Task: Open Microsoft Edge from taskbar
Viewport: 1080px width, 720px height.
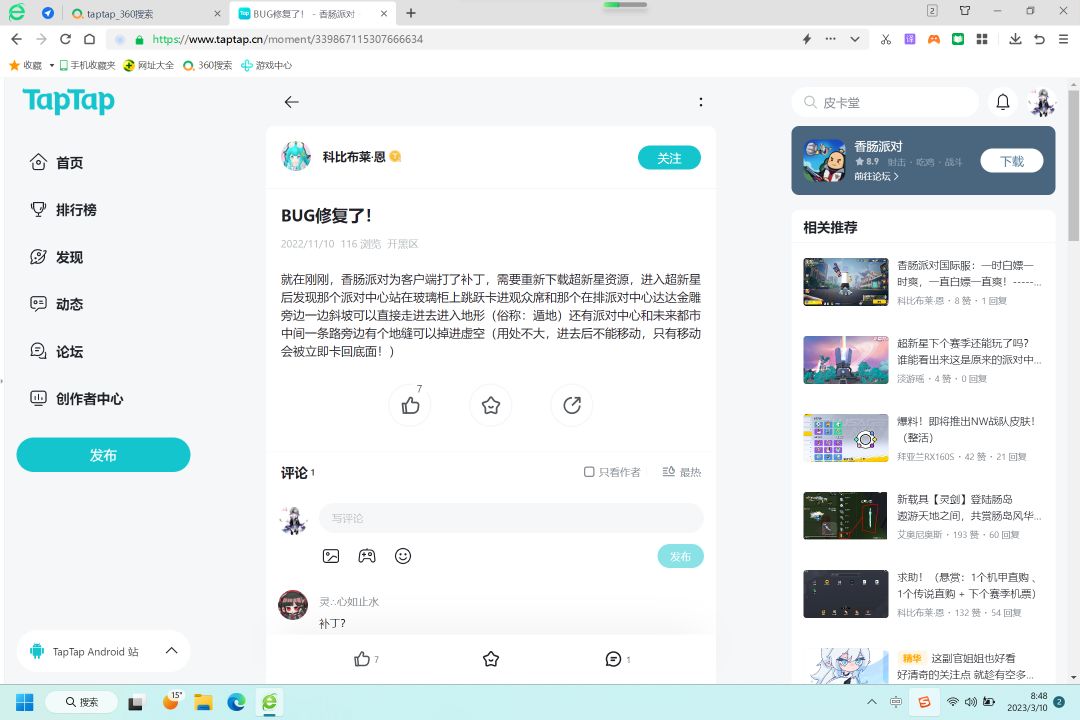Action: click(236, 702)
